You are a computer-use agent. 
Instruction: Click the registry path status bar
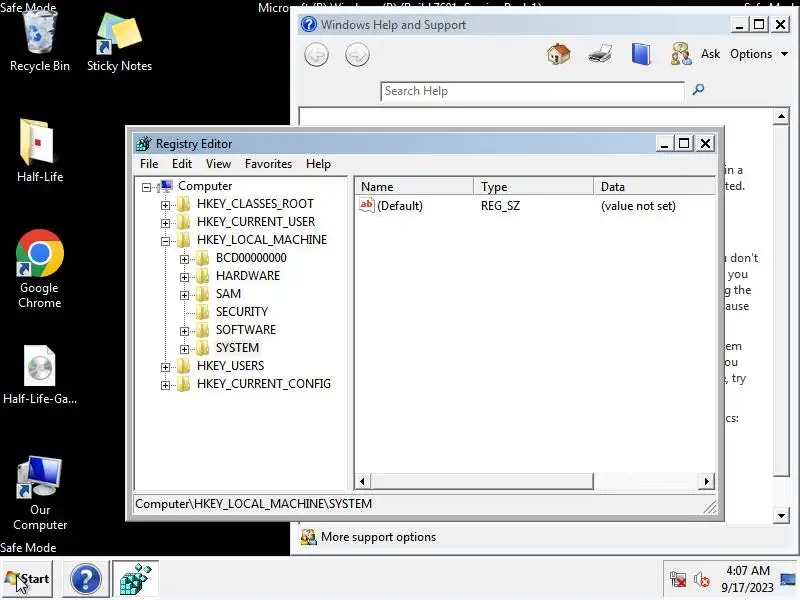click(424, 504)
